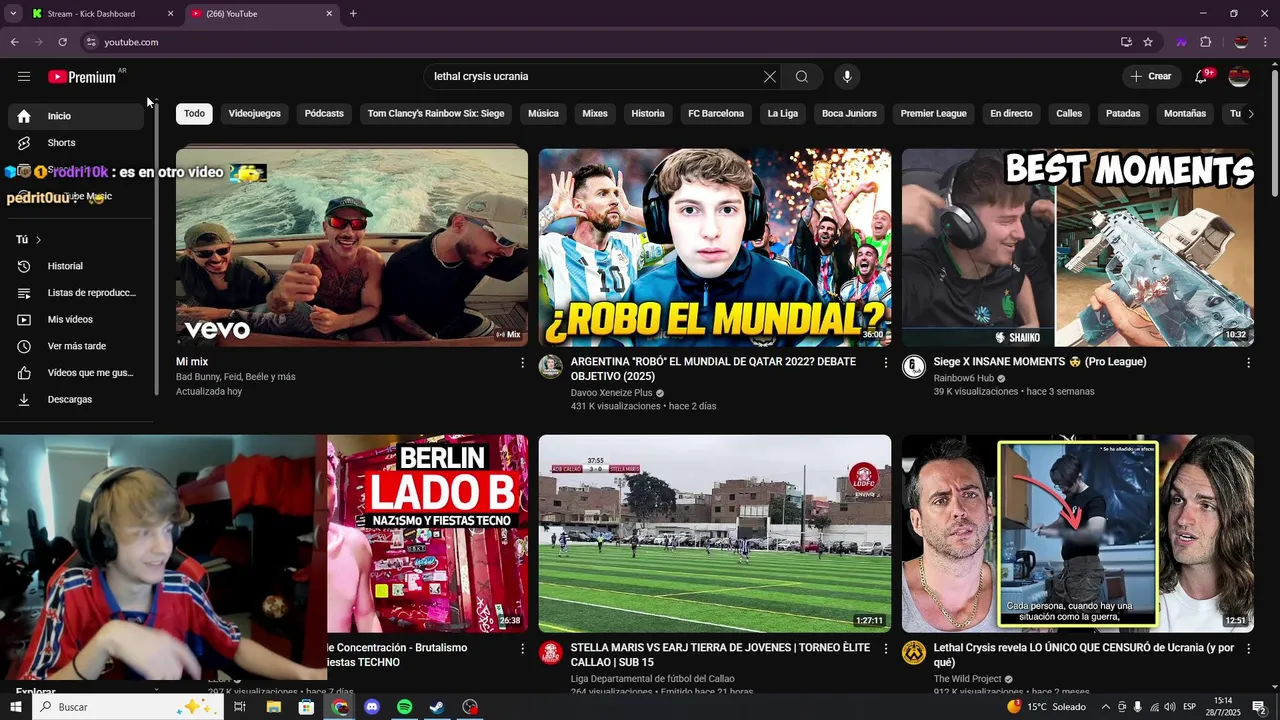The height and width of the screenshot is (720, 1280).
Task: Open YouTube notifications bell
Action: (x=1202, y=77)
